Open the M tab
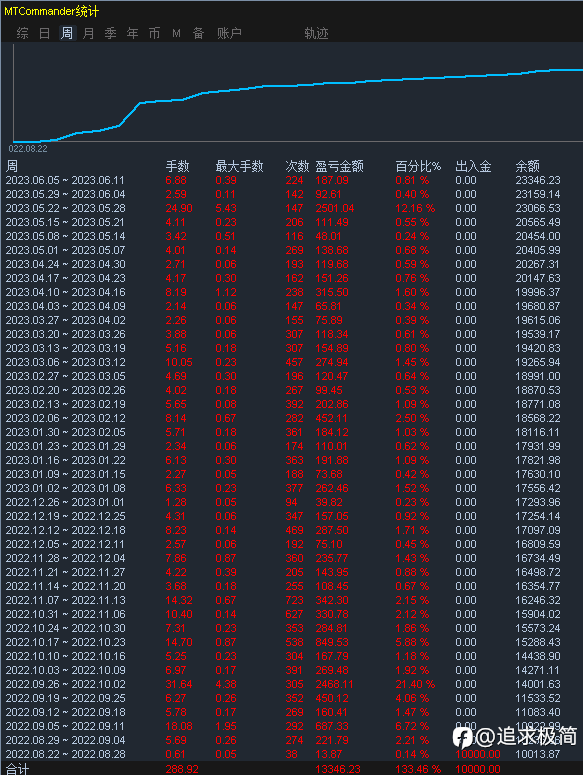 tap(176, 33)
